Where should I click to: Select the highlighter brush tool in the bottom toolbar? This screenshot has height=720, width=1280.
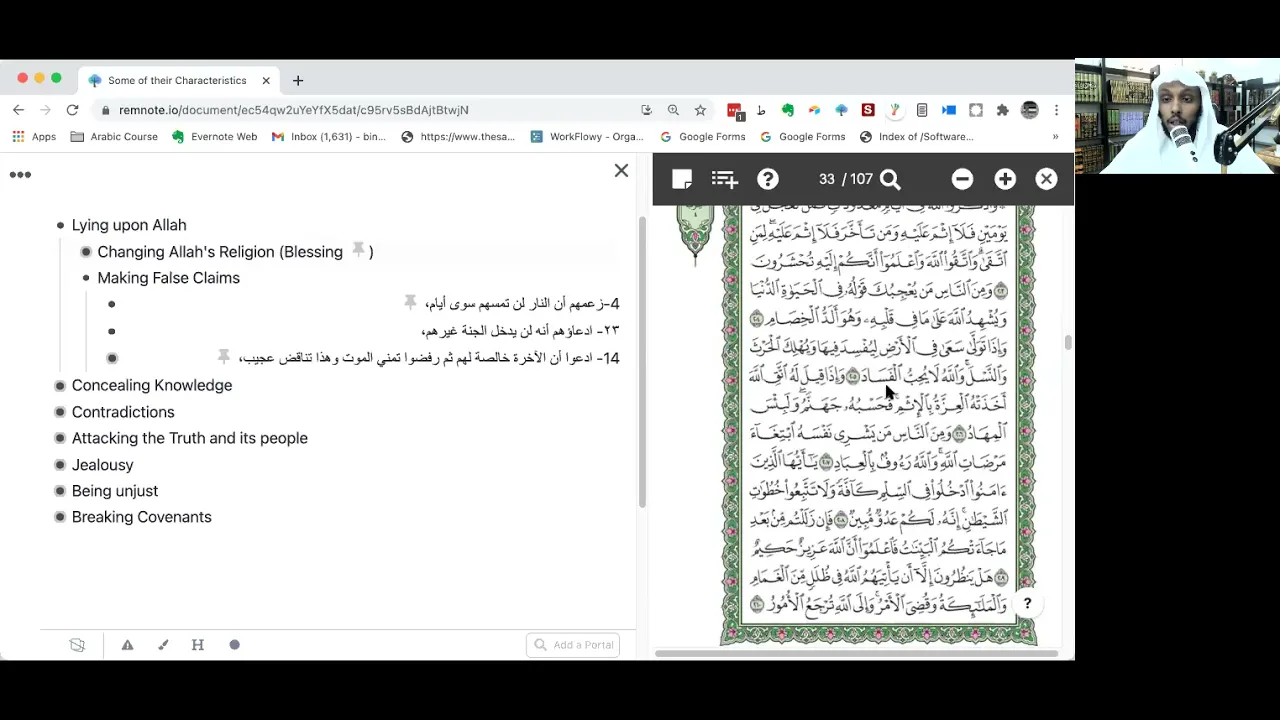pos(163,645)
